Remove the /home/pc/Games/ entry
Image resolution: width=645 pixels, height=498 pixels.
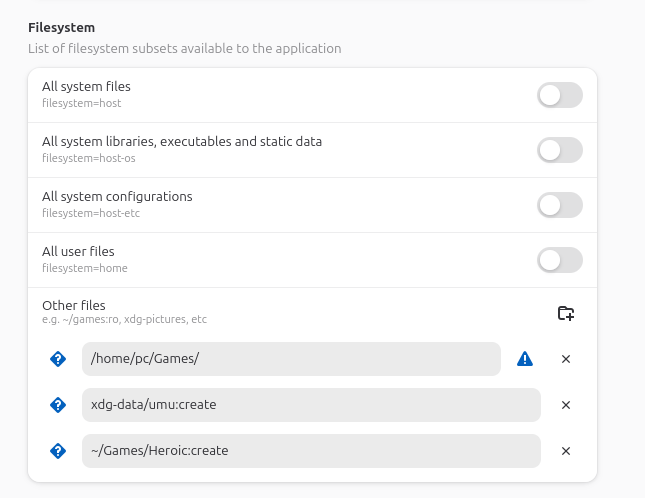coord(566,359)
